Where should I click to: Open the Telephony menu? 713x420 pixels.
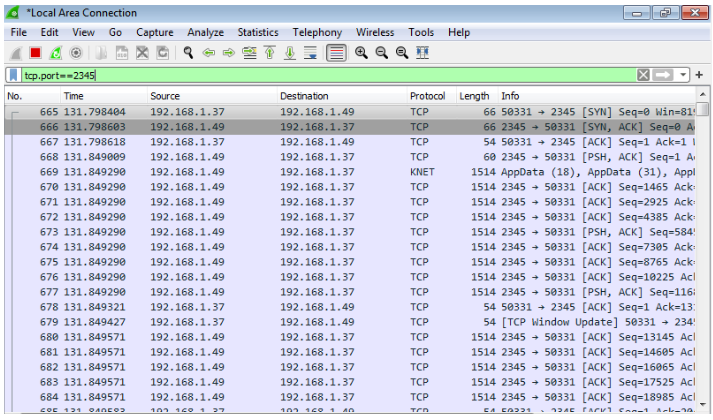(317, 32)
